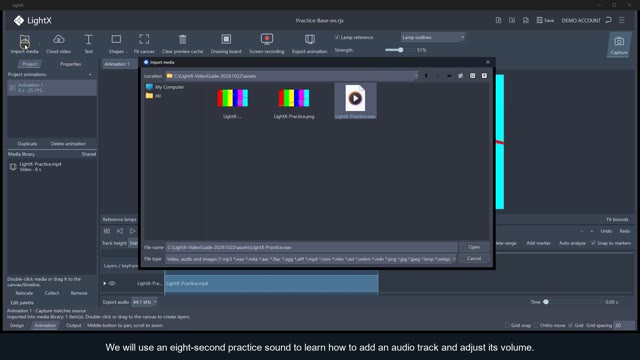Adjust the Strength slider
Viewport: 640px width, 360px height.
(x=399, y=50)
